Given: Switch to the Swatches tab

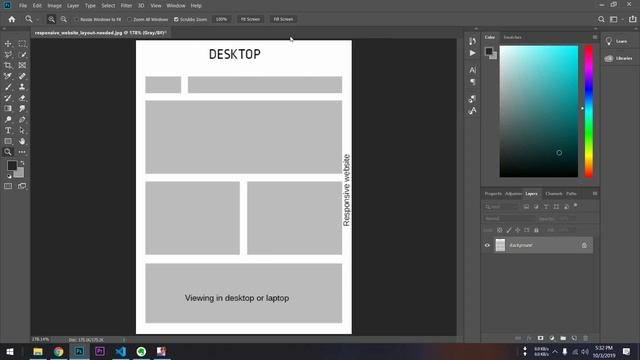Looking at the screenshot, I should tap(513, 37).
